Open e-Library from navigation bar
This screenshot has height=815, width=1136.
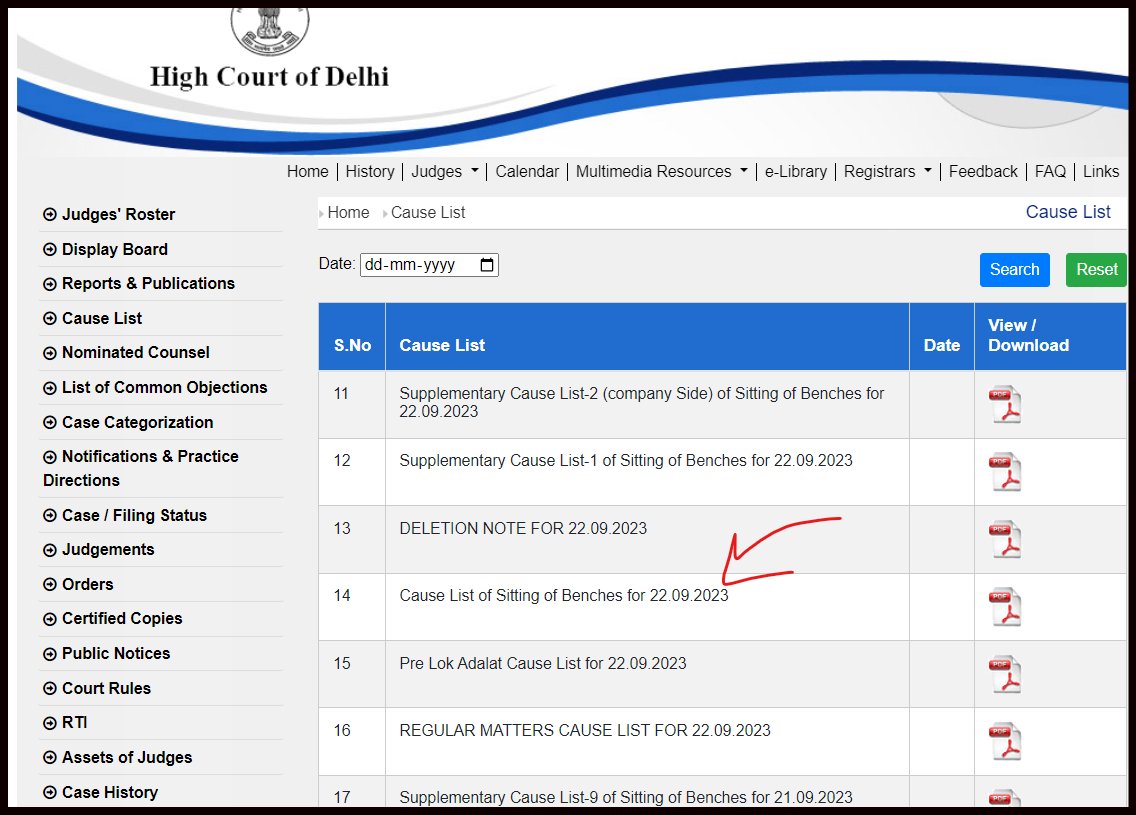click(795, 172)
